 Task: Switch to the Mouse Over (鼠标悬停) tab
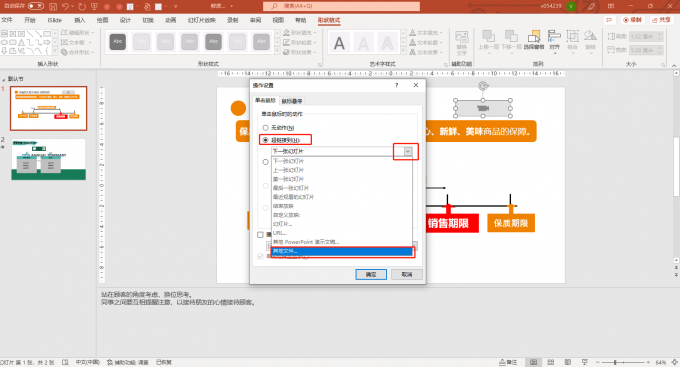[292, 101]
